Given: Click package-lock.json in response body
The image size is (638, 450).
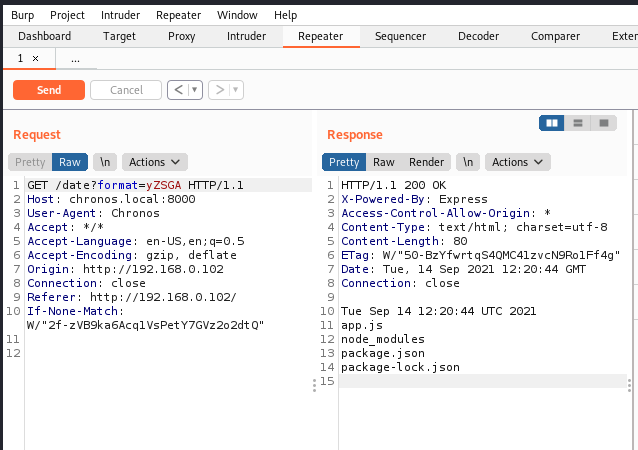Looking at the screenshot, I should pos(400,367).
